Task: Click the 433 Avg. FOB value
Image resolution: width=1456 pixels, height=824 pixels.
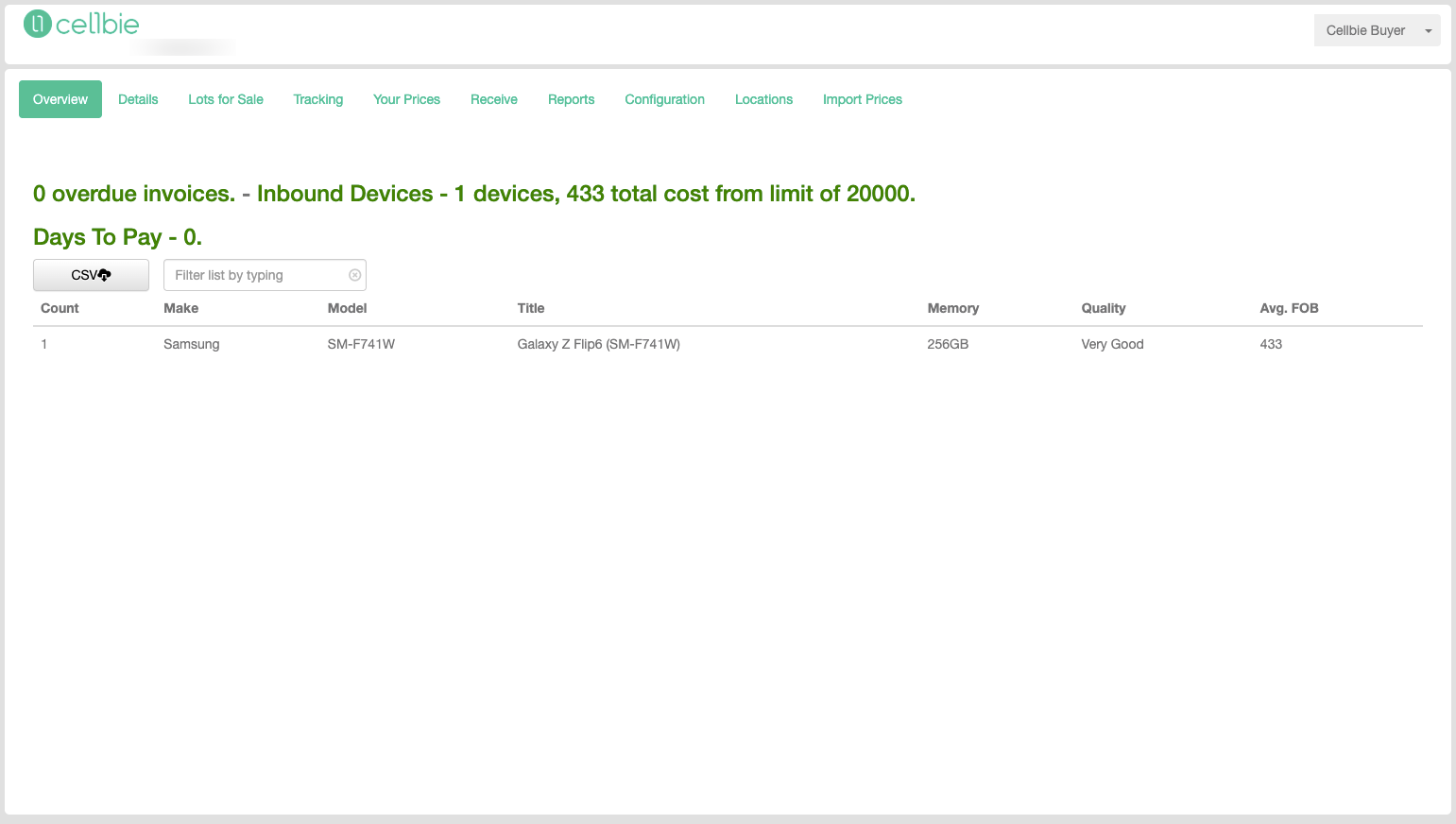Action: pos(1271,344)
